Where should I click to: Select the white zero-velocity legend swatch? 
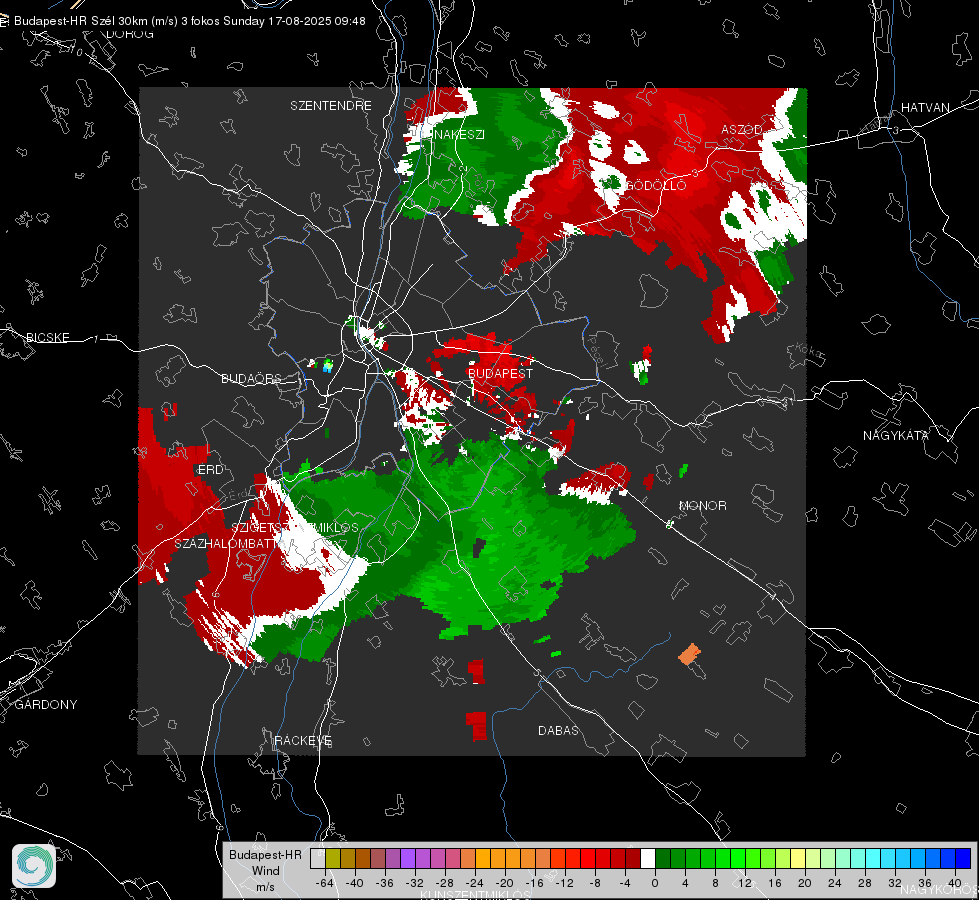point(648,859)
